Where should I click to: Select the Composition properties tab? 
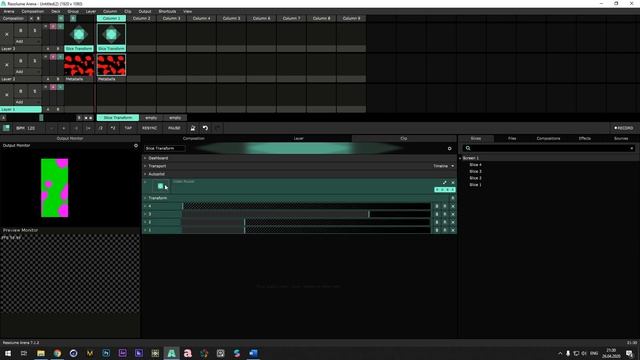click(194, 138)
